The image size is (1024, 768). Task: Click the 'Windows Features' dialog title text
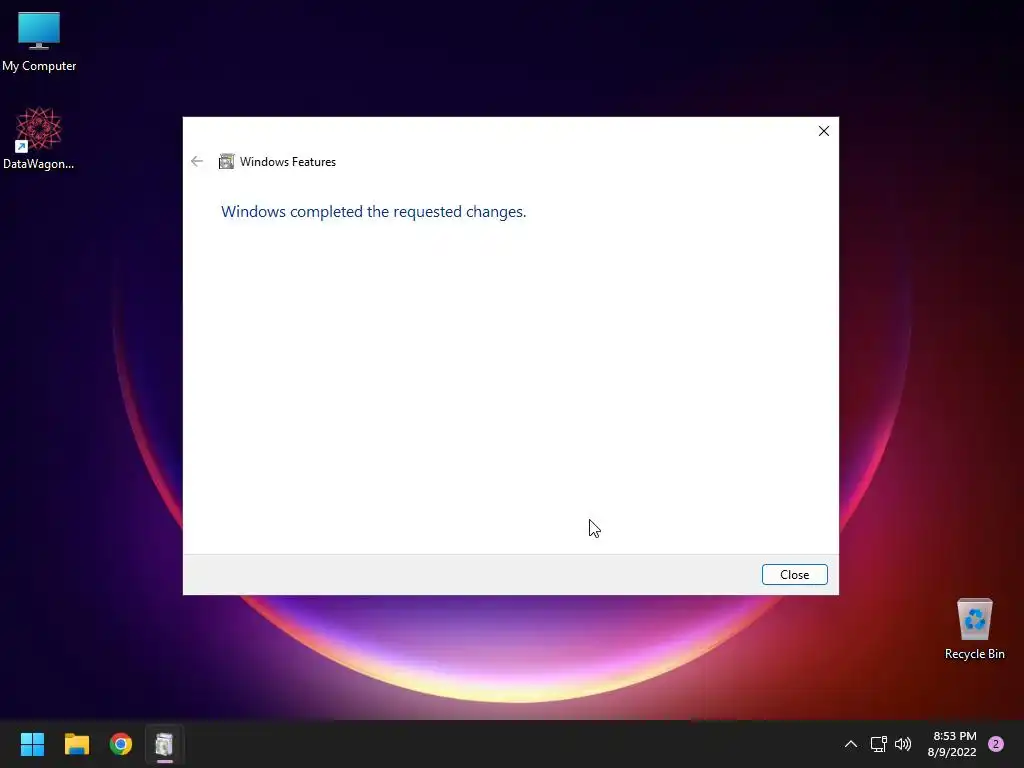pyautogui.click(x=288, y=162)
